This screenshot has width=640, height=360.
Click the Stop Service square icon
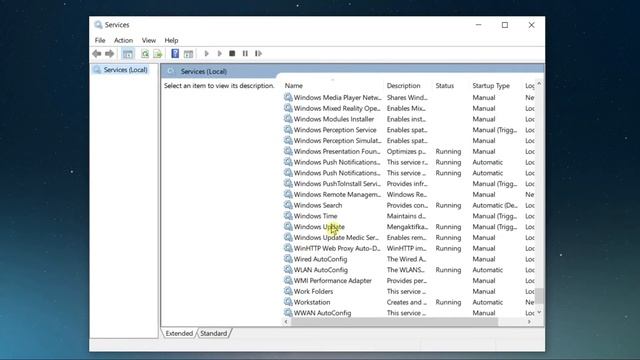pyautogui.click(x=232, y=53)
